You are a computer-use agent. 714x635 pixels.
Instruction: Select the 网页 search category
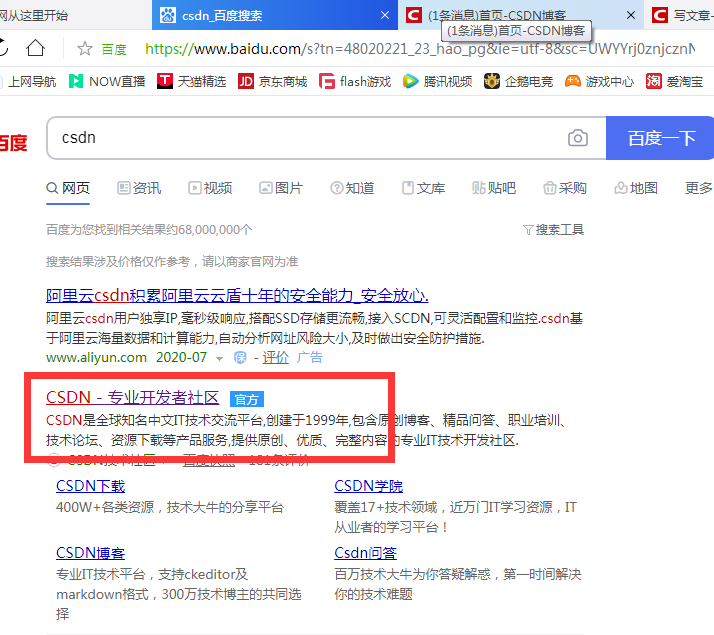click(68, 188)
